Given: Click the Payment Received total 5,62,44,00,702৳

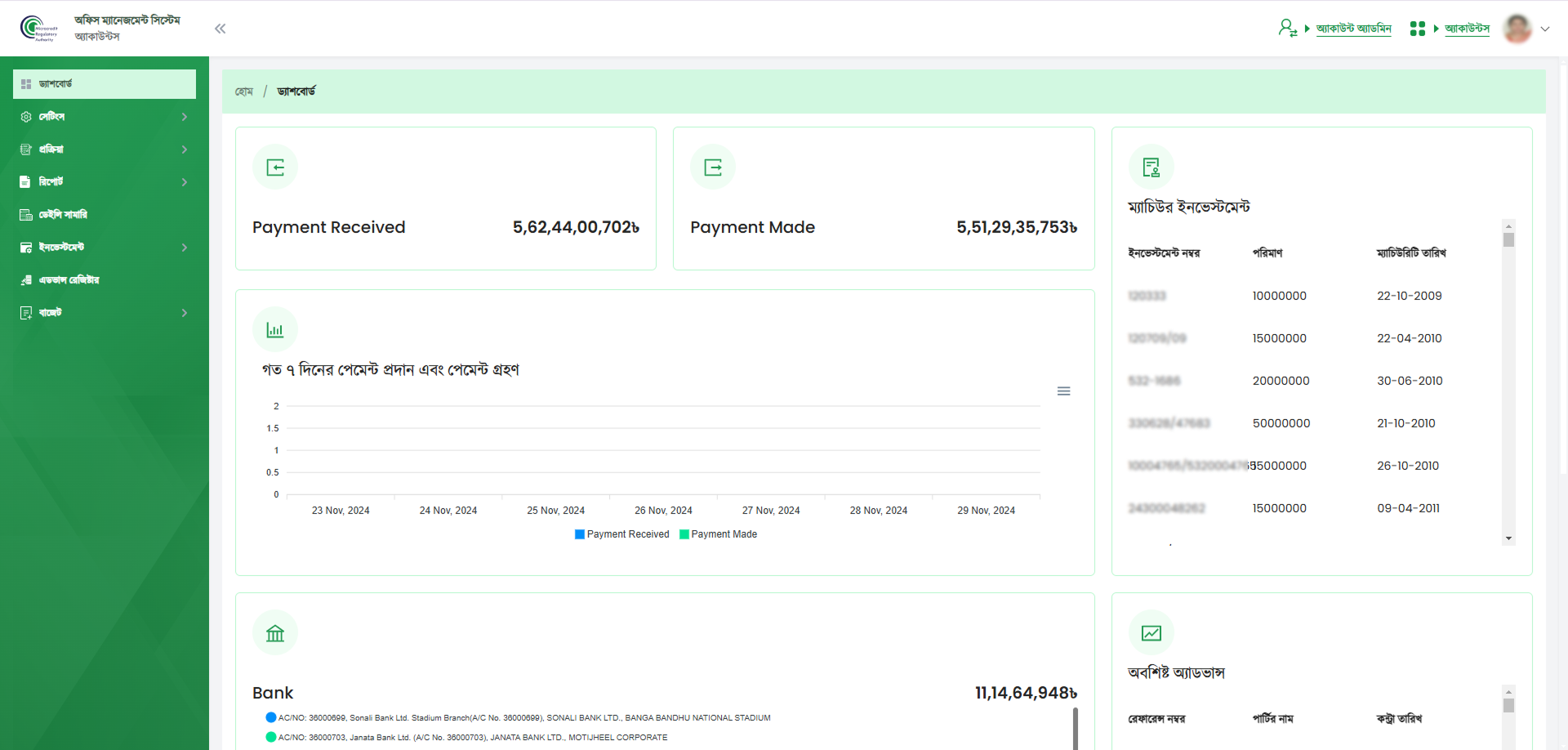Looking at the screenshot, I should pyautogui.click(x=576, y=227).
